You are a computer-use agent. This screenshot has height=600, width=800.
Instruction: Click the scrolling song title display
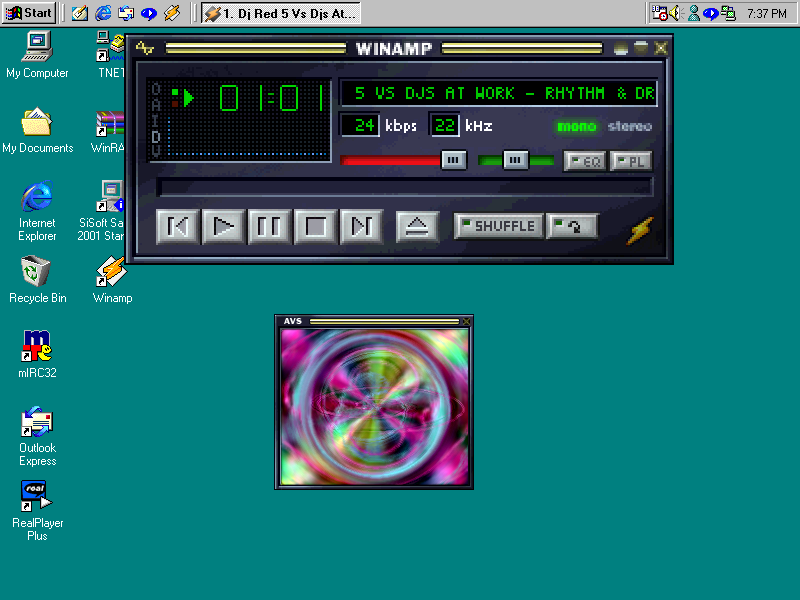click(498, 93)
